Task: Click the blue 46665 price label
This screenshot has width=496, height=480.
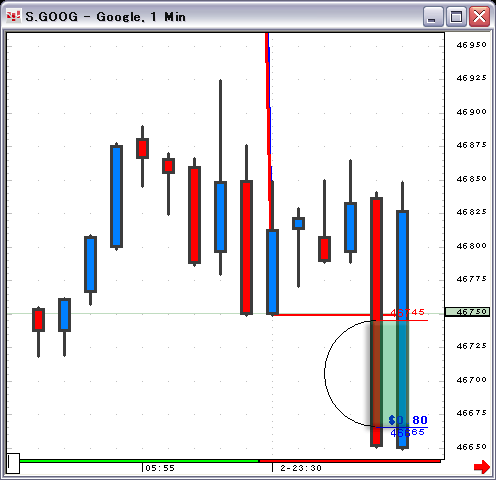Action: click(407, 433)
